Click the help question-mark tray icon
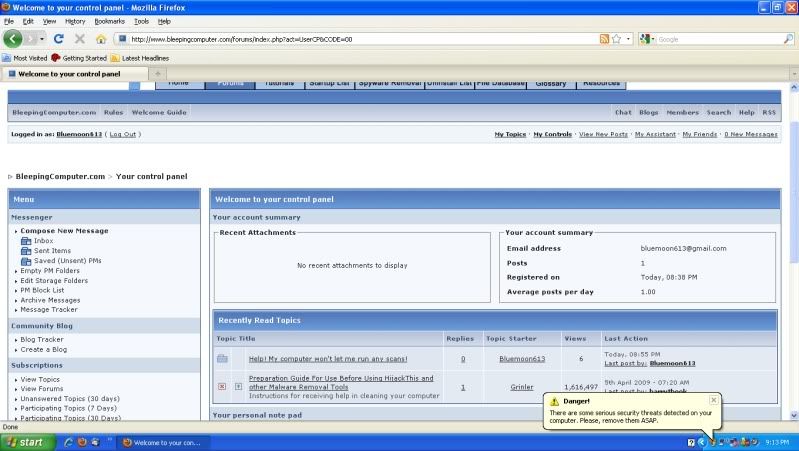Screen dimensions: 799x451 (691, 442)
